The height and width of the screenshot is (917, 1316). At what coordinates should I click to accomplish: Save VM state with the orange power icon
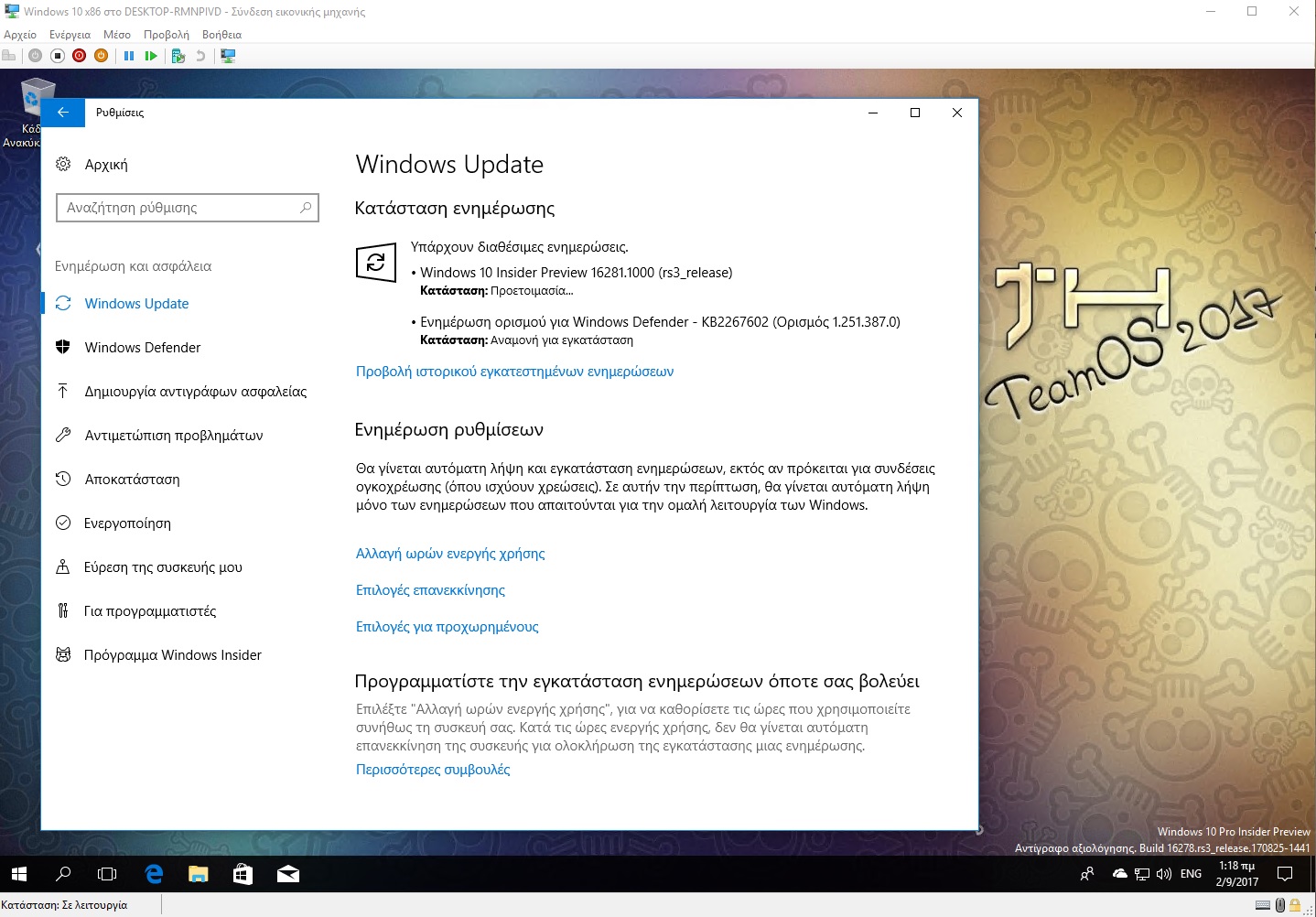(101, 56)
